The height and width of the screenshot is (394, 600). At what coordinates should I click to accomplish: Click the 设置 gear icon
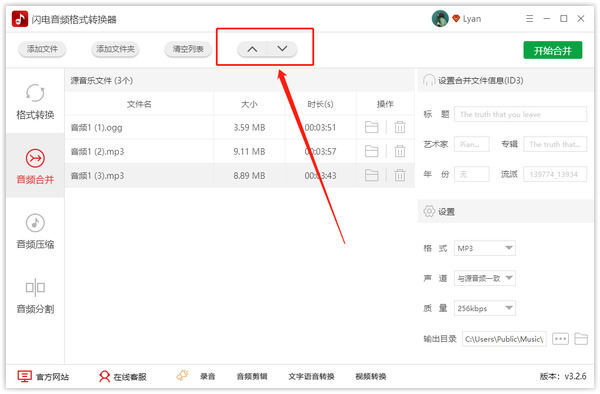(x=429, y=211)
